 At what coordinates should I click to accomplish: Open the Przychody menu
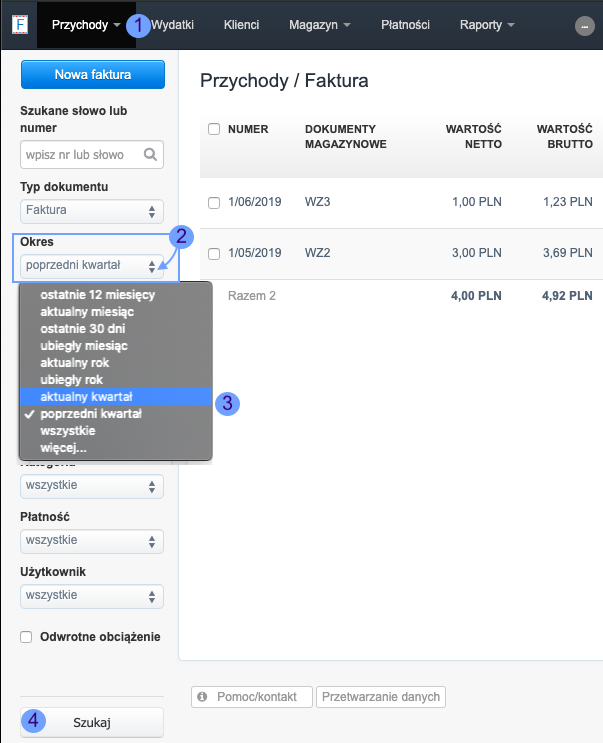(86, 25)
